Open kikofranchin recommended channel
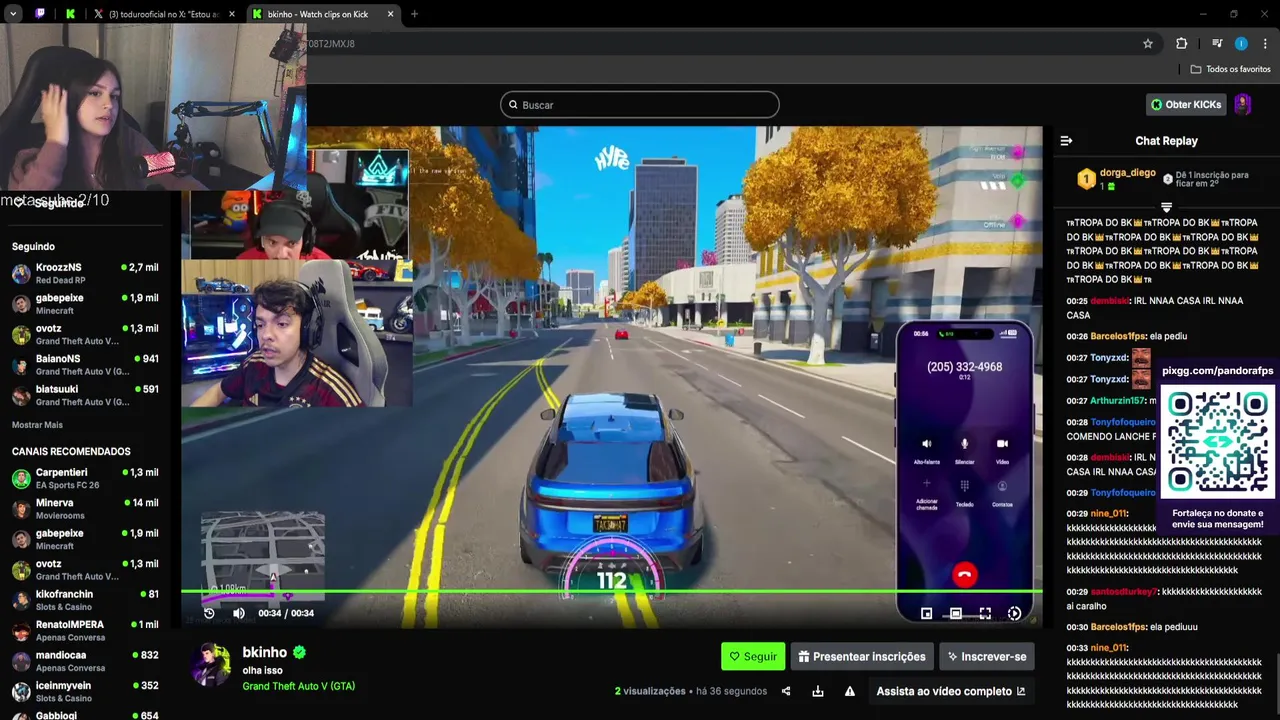Viewport: 1280px width, 720px height. 85,600
